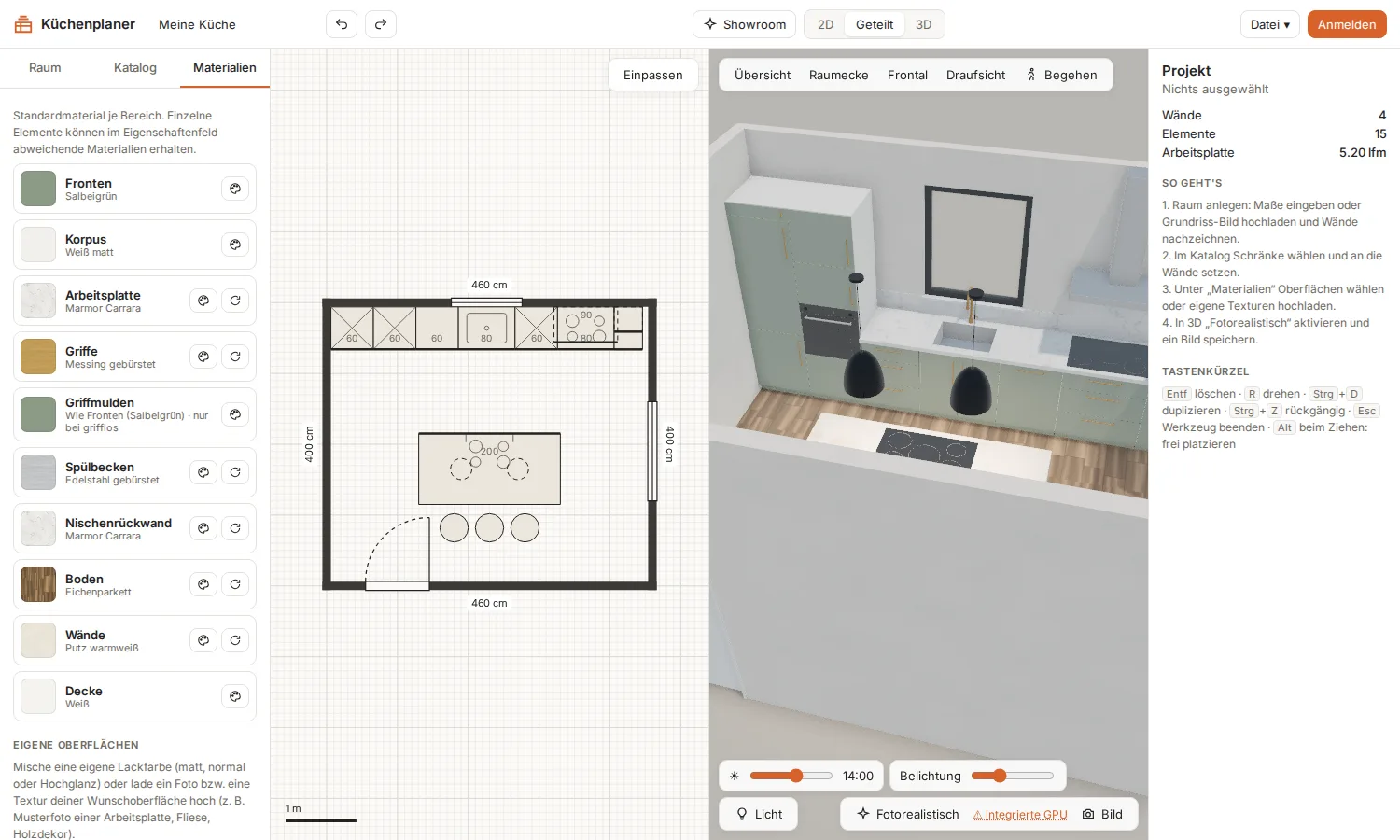This screenshot has height=840, width=1400.
Task: Click the Anmelden button
Action: pyautogui.click(x=1347, y=24)
